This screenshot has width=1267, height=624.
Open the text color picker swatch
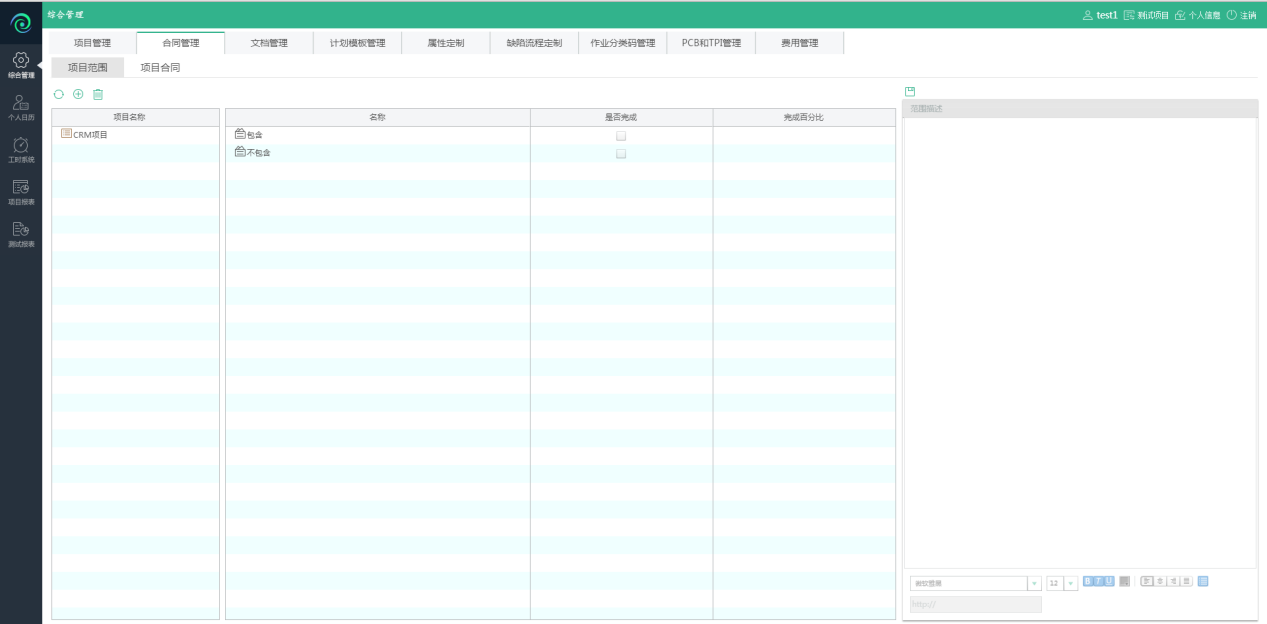(x=1125, y=581)
